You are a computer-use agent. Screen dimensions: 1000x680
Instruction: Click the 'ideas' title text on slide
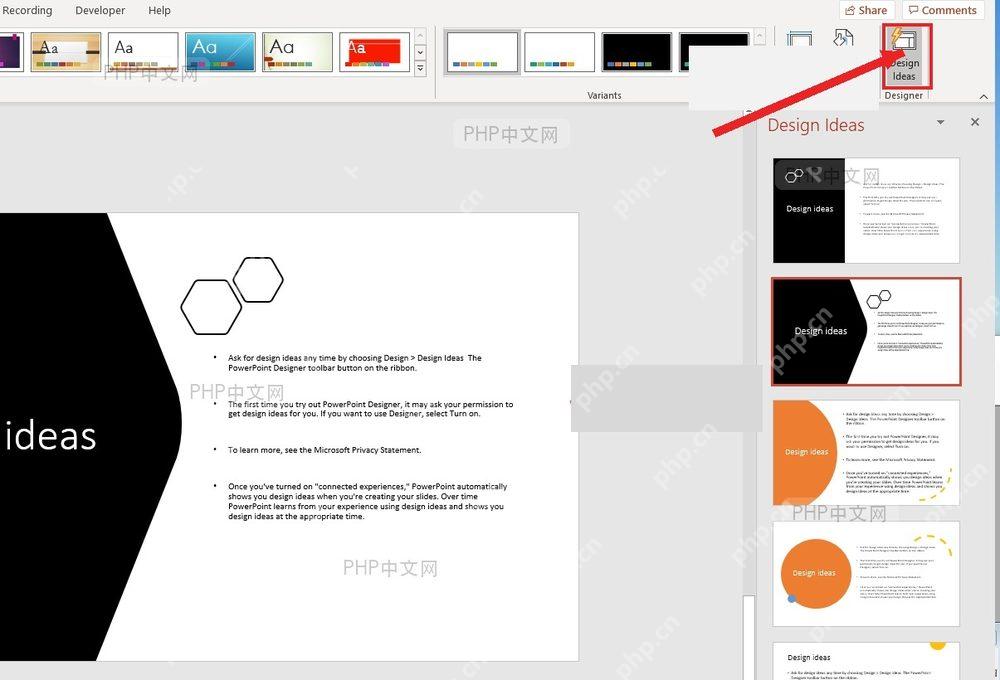51,436
